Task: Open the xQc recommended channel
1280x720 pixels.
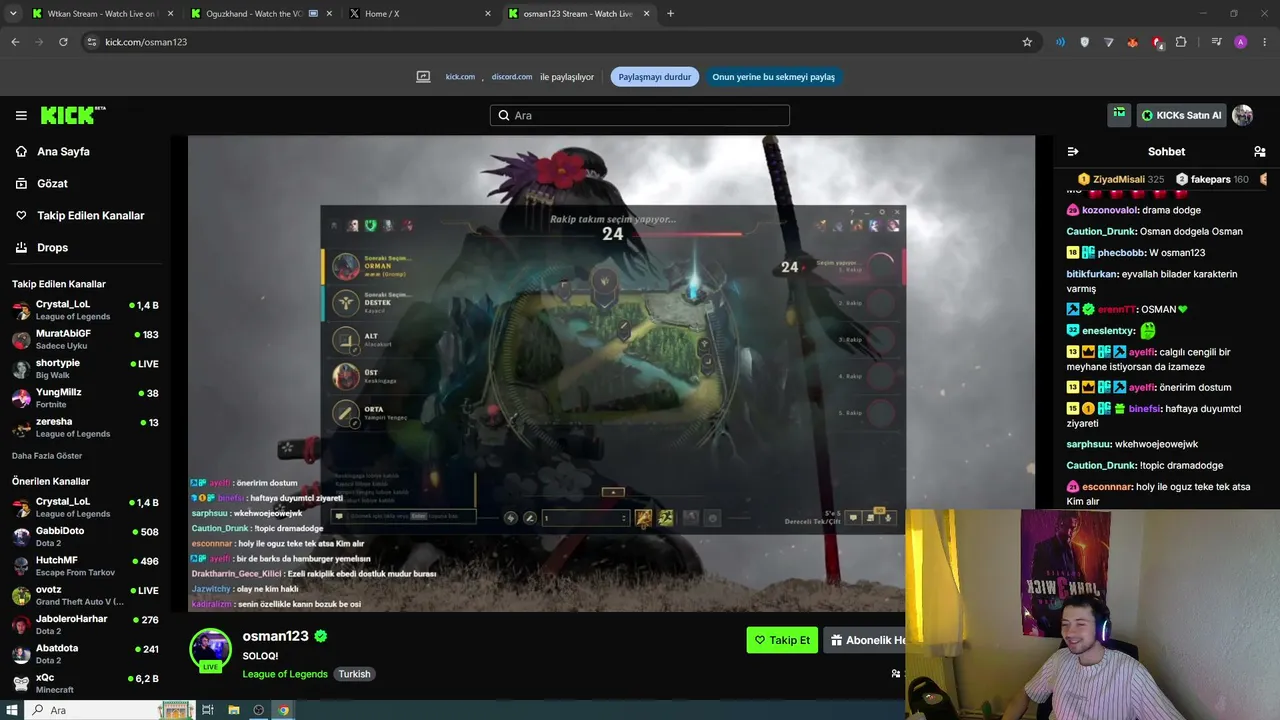Action: click(x=85, y=683)
